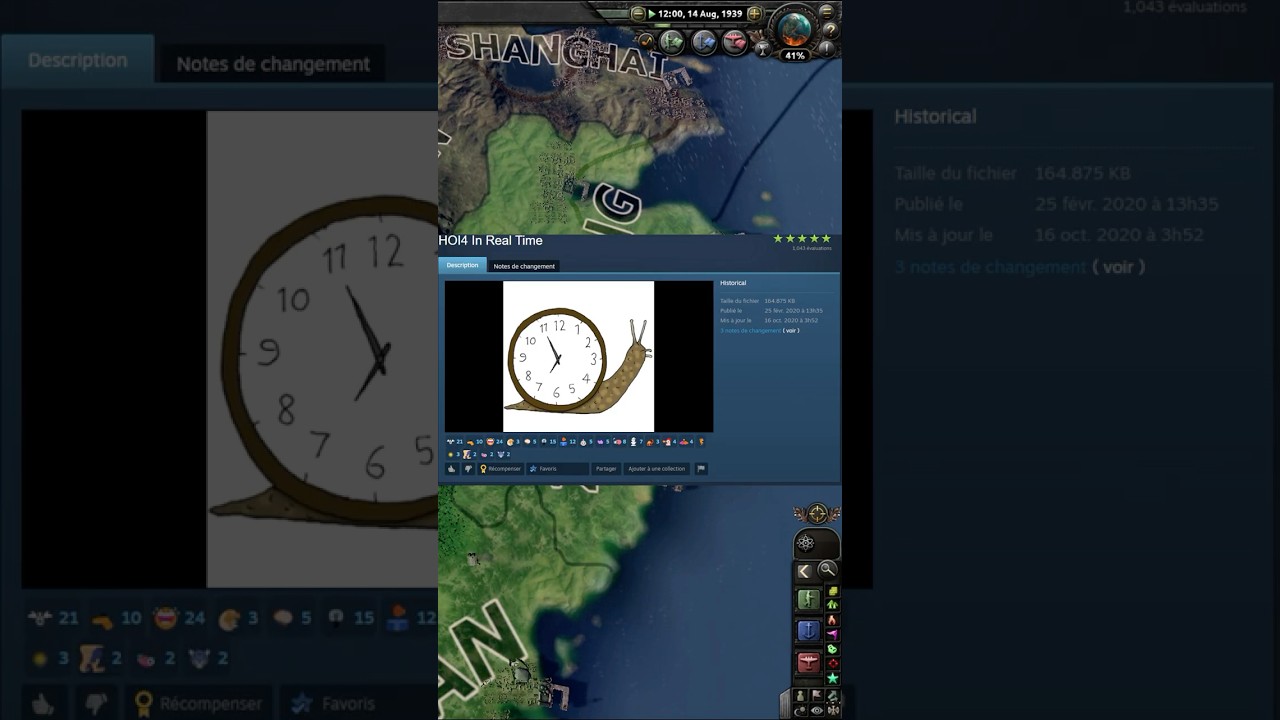Toggle the eye visibility icon
1280x720 pixels.
(x=817, y=711)
